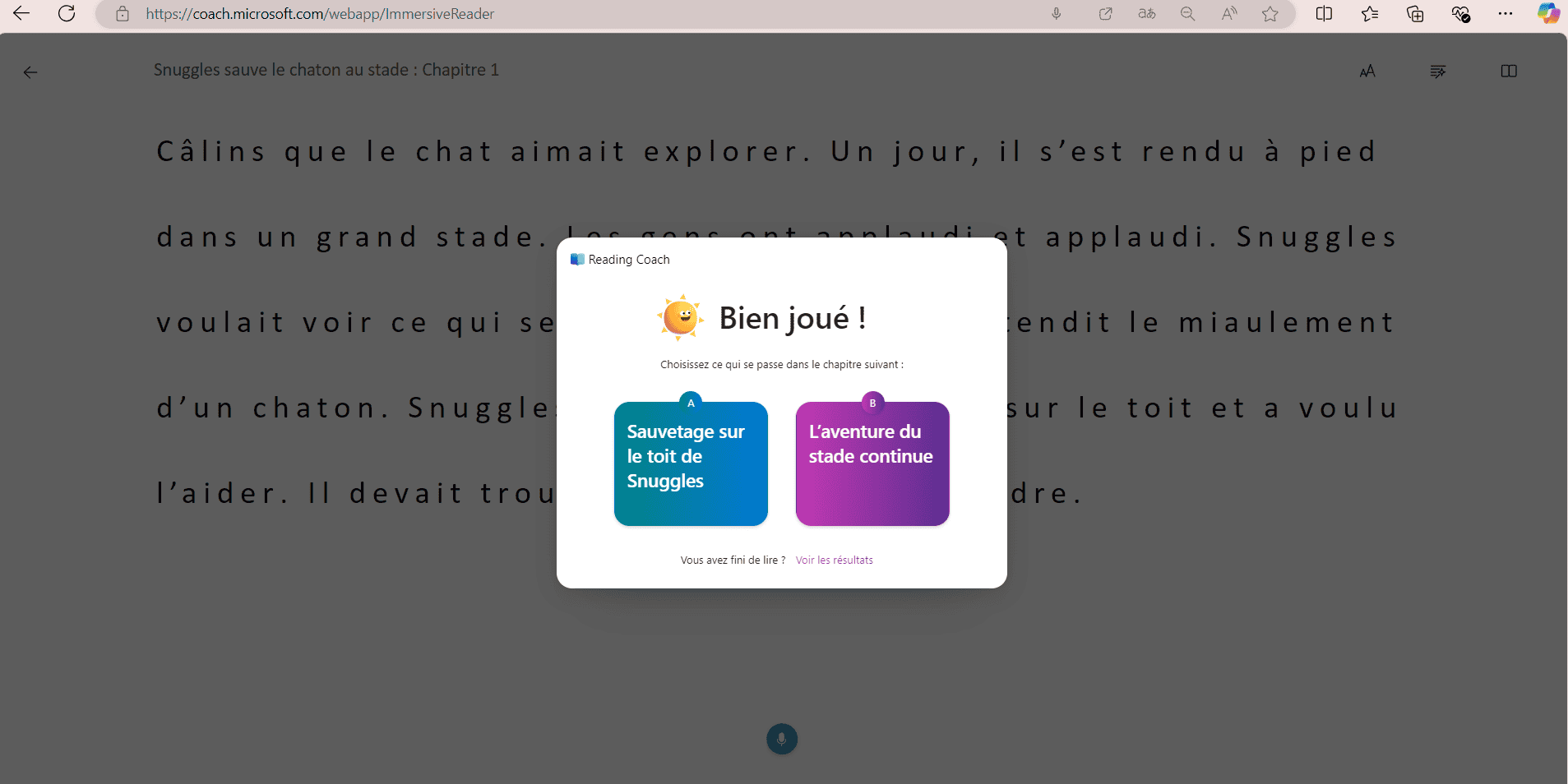The height and width of the screenshot is (784, 1568).
Task: Select choice B L'aventure du stade continue
Action: pyautogui.click(x=872, y=463)
